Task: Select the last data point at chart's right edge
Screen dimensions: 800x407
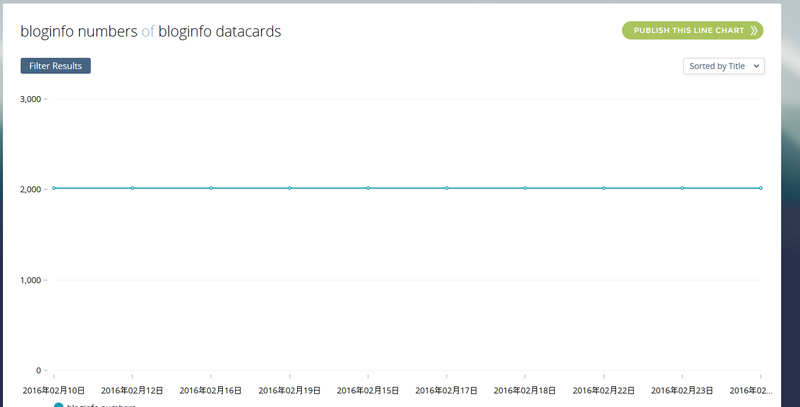Action: tap(761, 188)
